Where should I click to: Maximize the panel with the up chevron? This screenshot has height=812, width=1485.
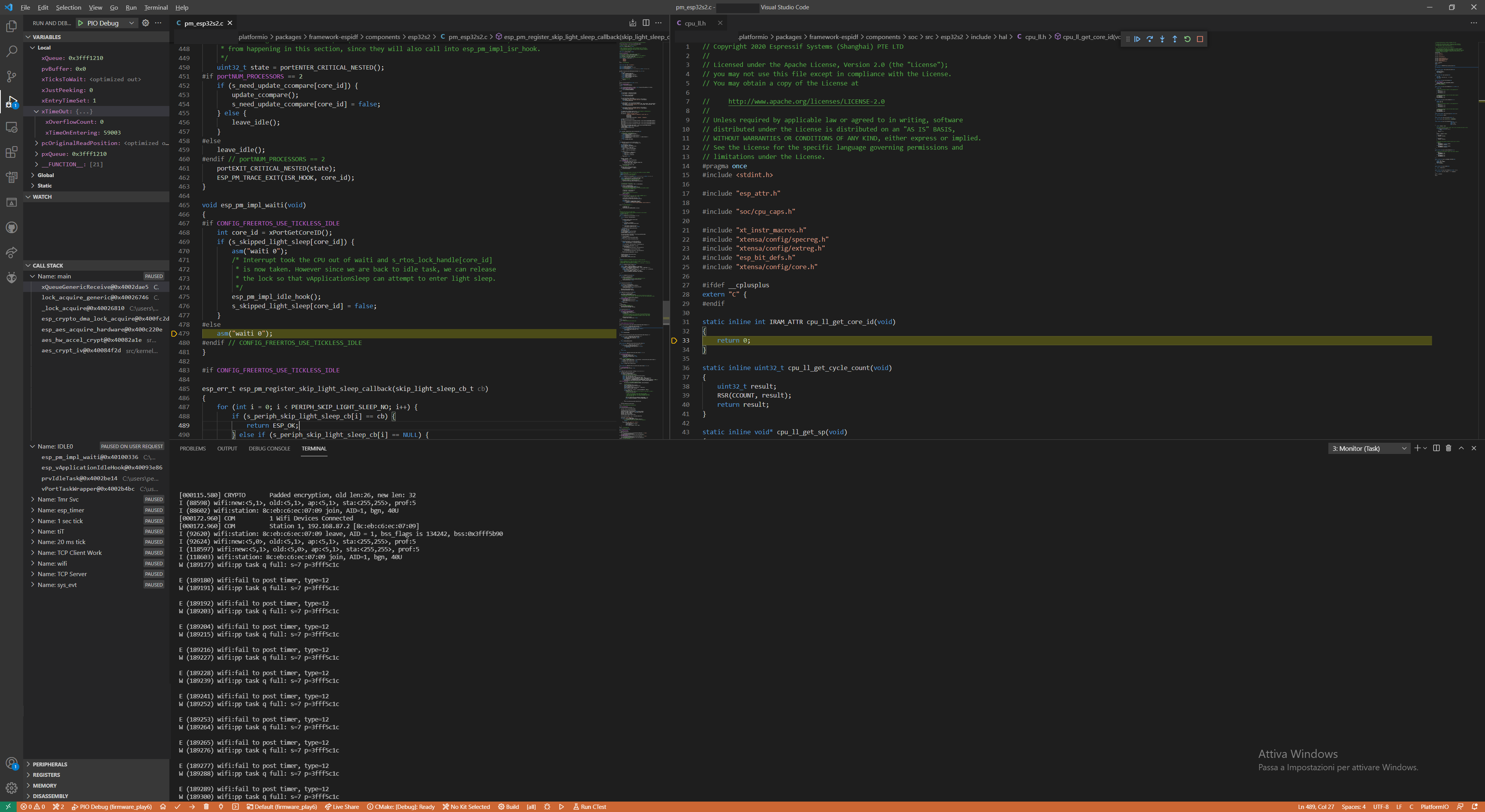click(x=1461, y=448)
